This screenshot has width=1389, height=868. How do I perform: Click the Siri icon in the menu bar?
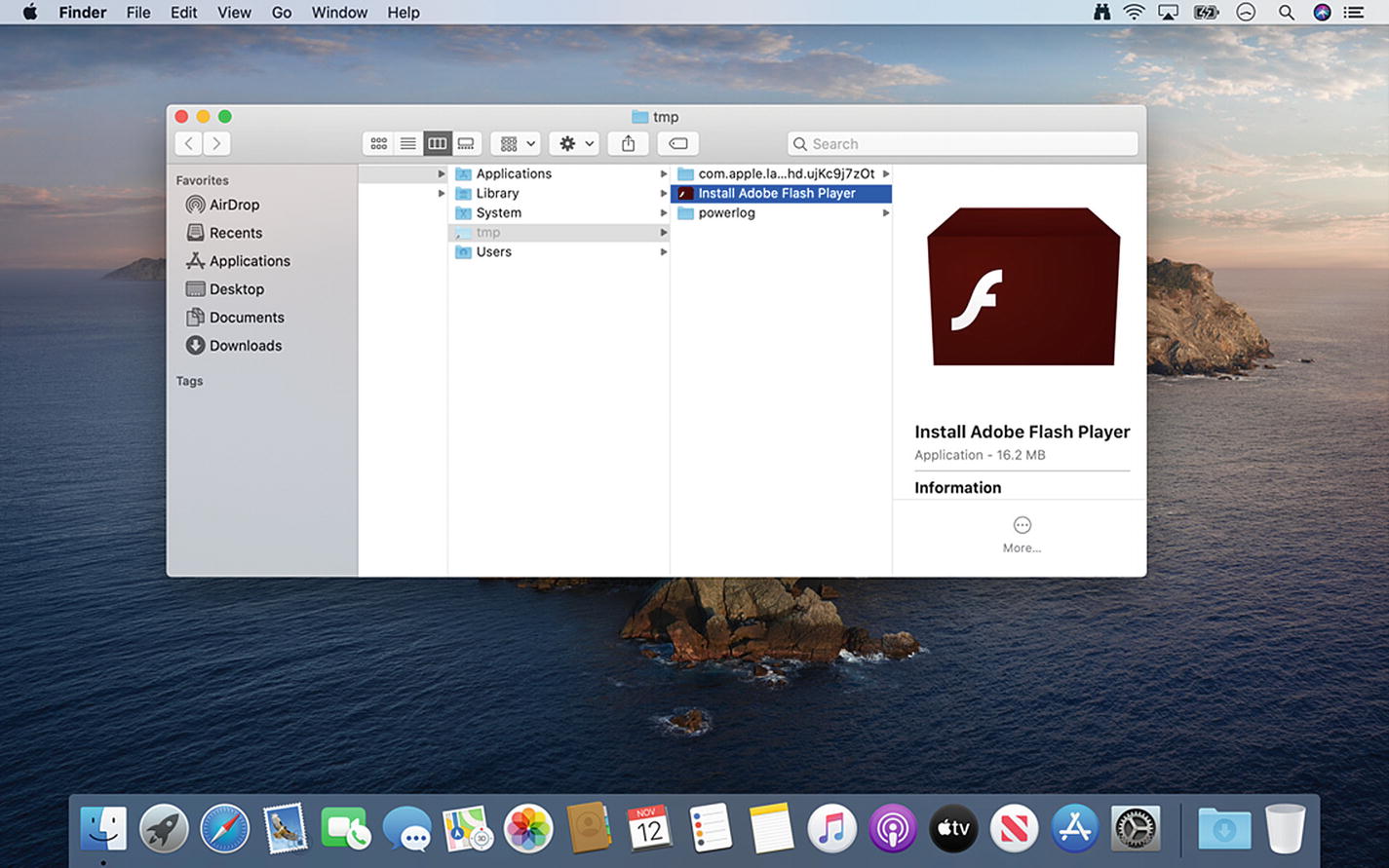click(1322, 13)
